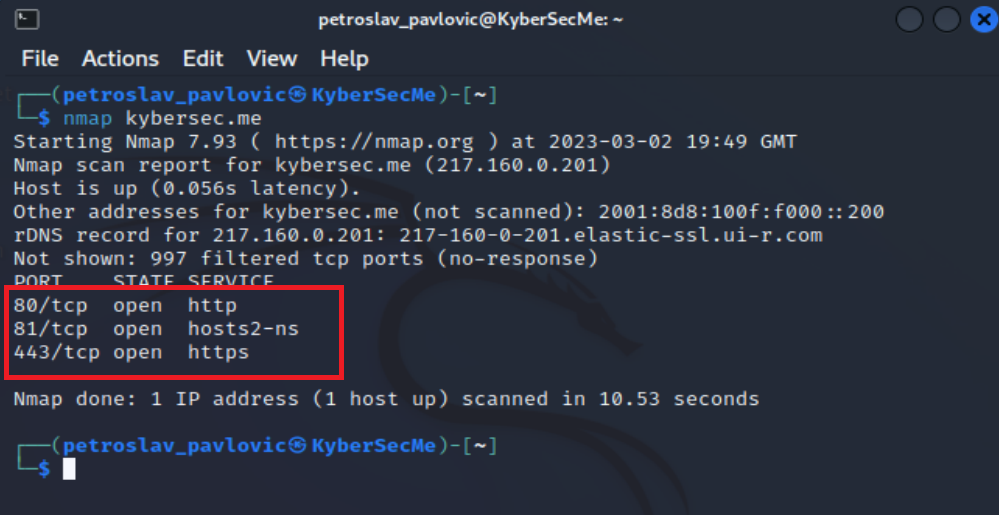Open the Help menu

(344, 59)
